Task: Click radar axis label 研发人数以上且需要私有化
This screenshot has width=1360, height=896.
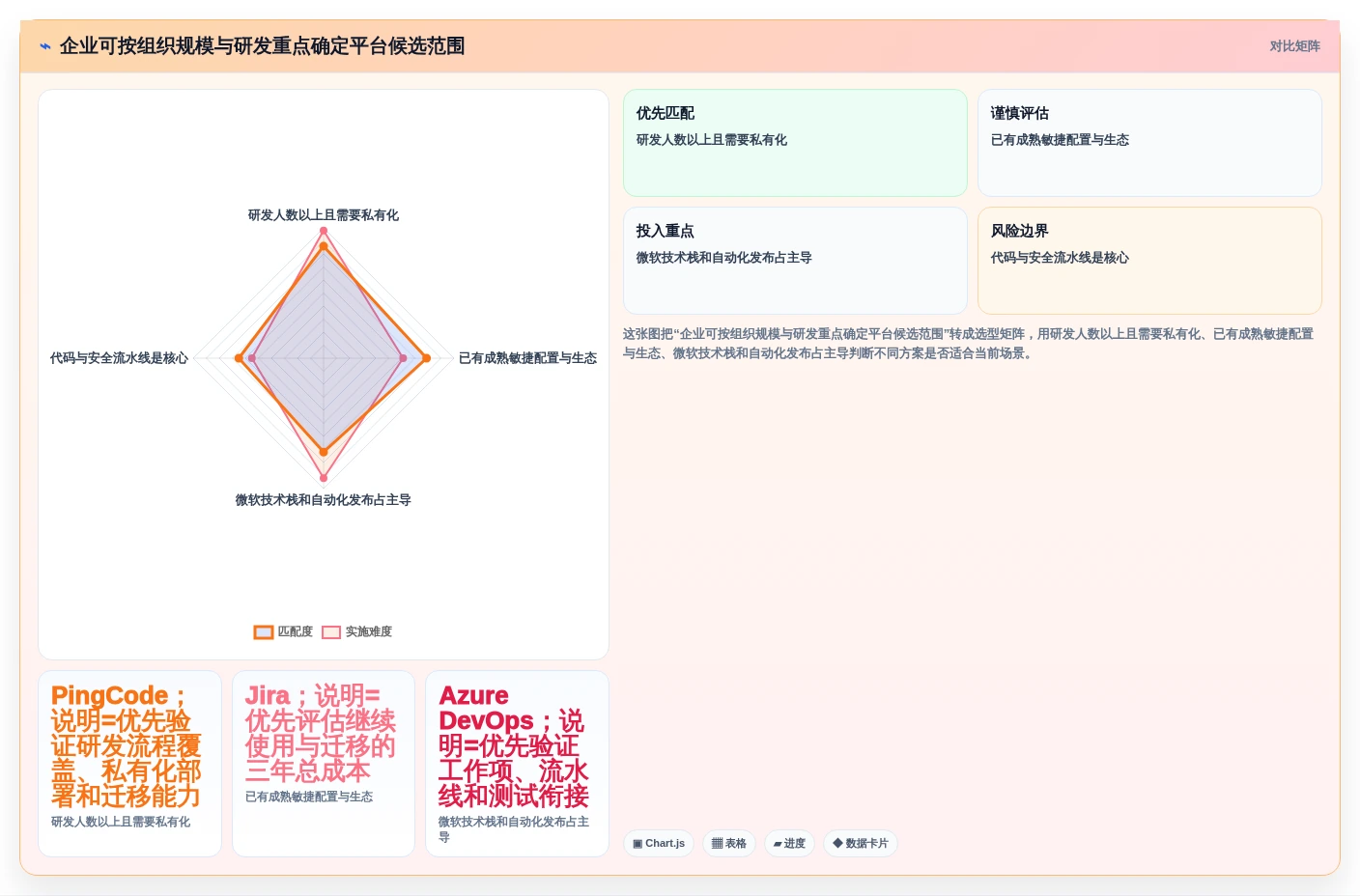Action: (x=324, y=215)
